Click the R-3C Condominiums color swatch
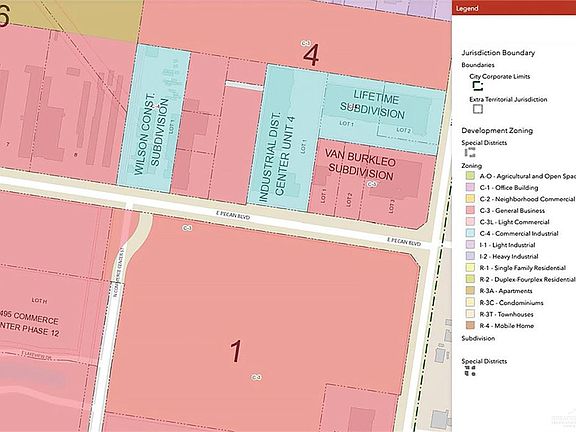This screenshot has width=576, height=432. pyautogui.click(x=470, y=302)
